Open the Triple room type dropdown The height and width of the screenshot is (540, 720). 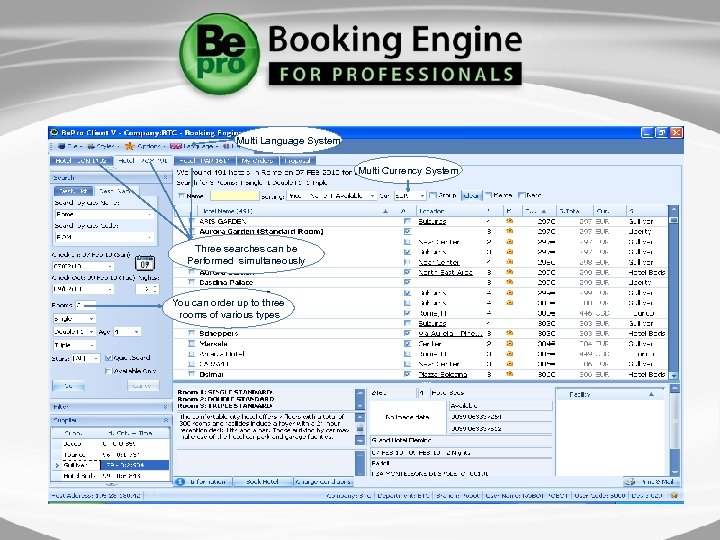pyautogui.click(x=74, y=345)
